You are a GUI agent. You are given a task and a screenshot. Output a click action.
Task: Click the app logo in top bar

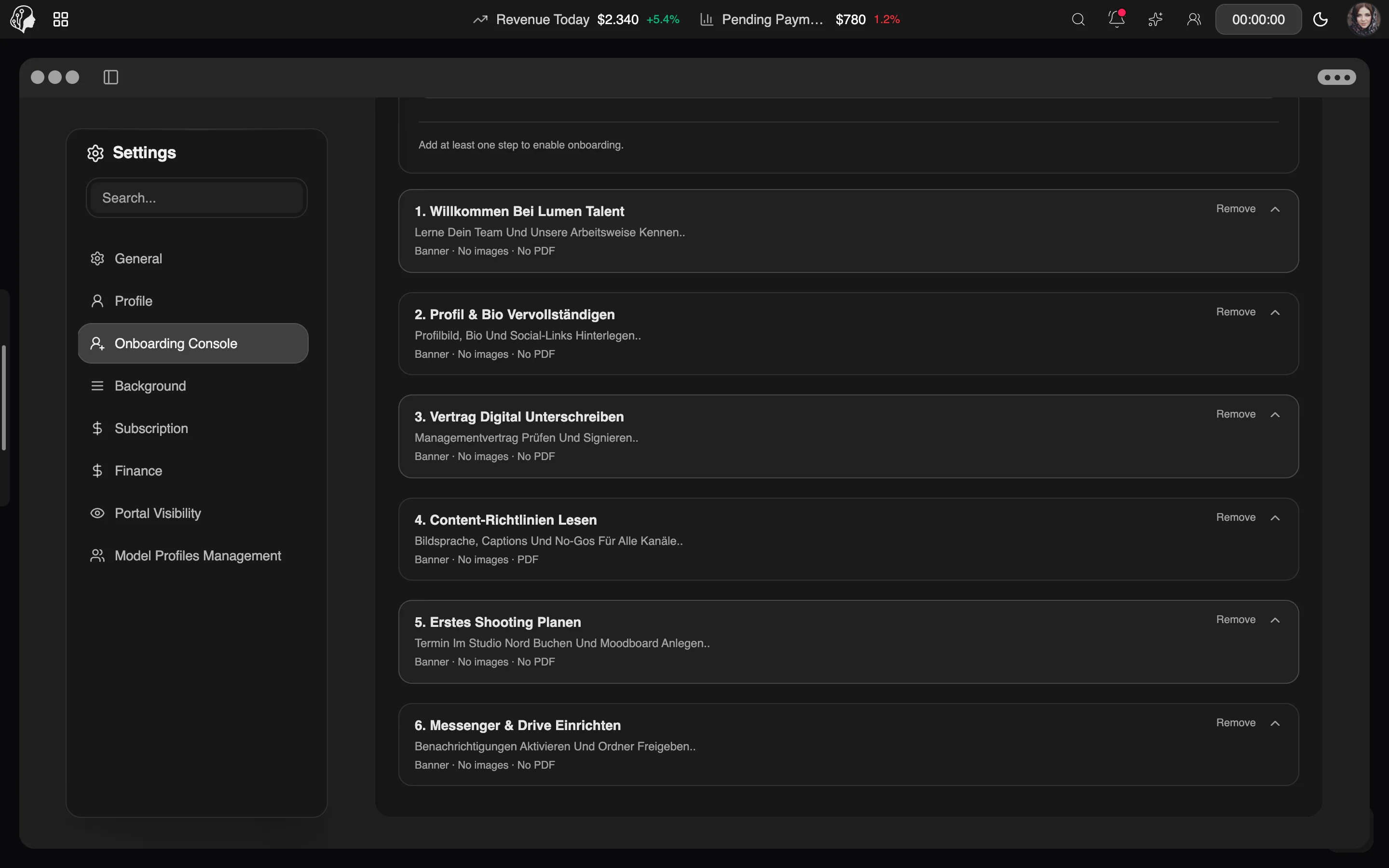pos(23,19)
